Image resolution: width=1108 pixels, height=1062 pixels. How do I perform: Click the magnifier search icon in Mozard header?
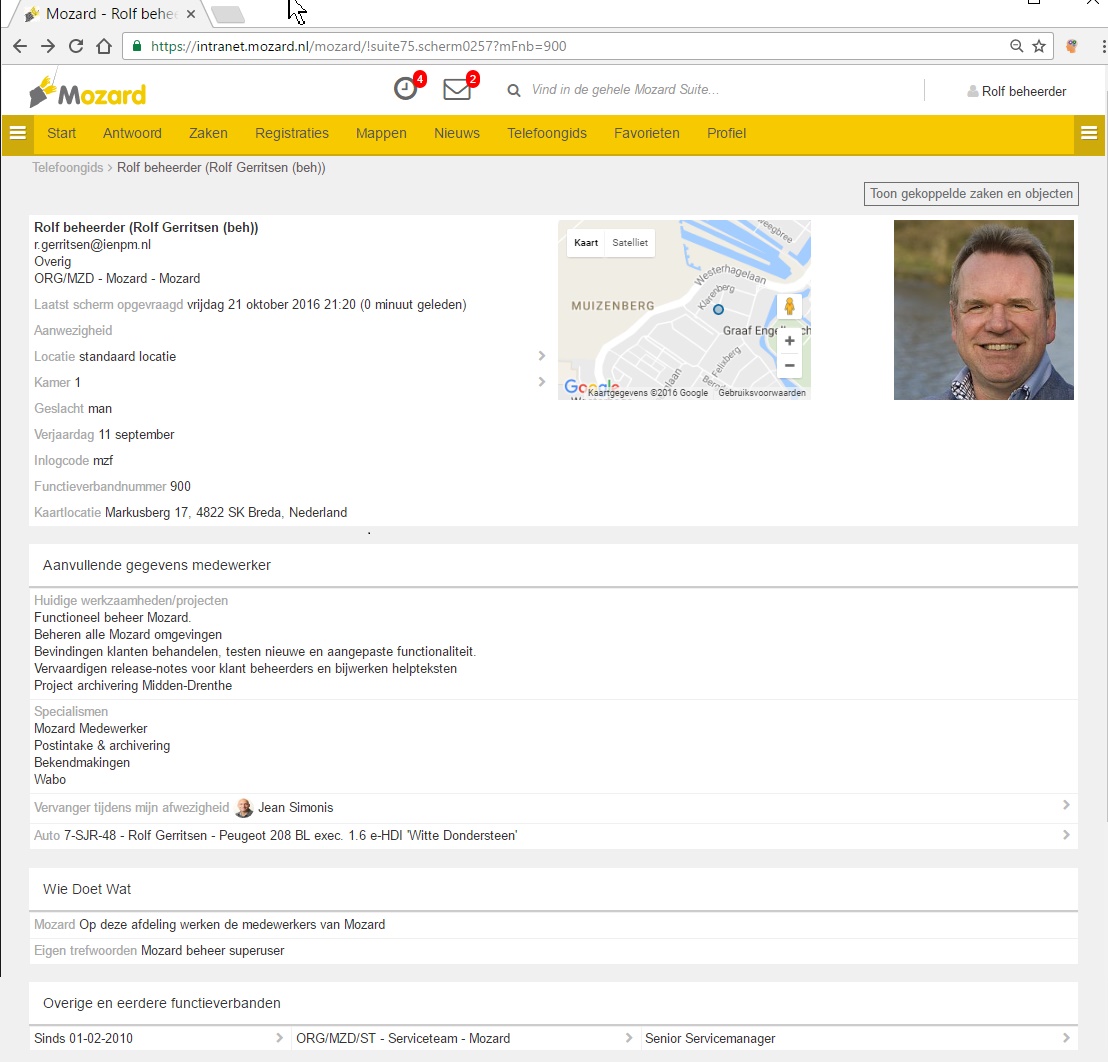pos(514,90)
